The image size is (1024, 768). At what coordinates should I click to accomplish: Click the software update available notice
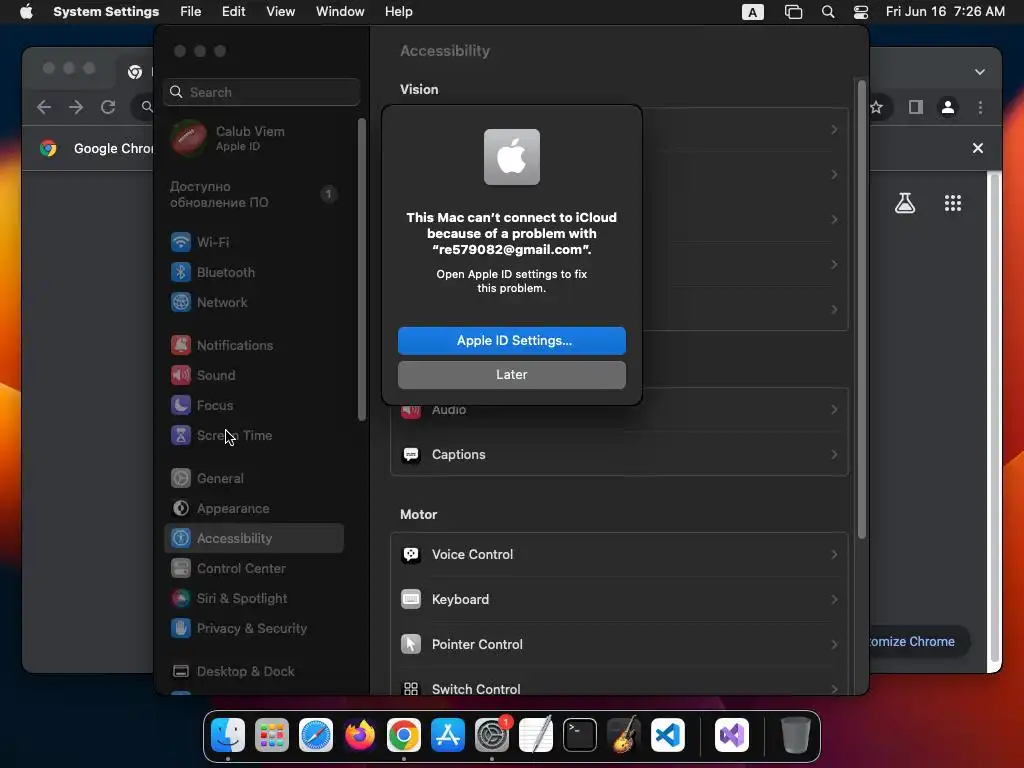point(253,195)
